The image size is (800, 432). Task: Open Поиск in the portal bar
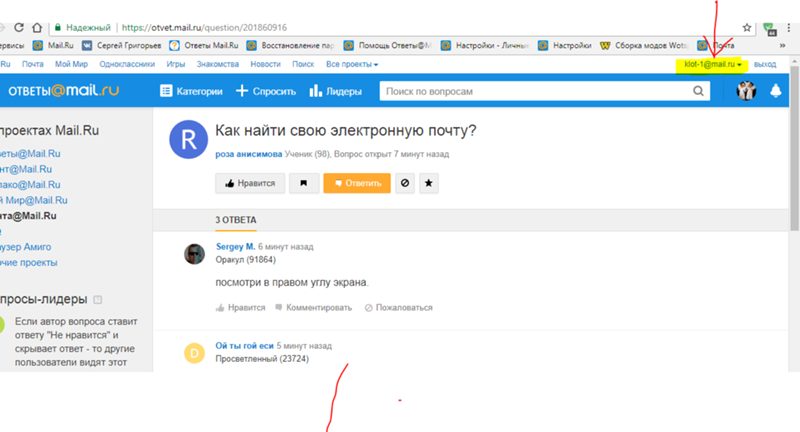pyautogui.click(x=303, y=64)
